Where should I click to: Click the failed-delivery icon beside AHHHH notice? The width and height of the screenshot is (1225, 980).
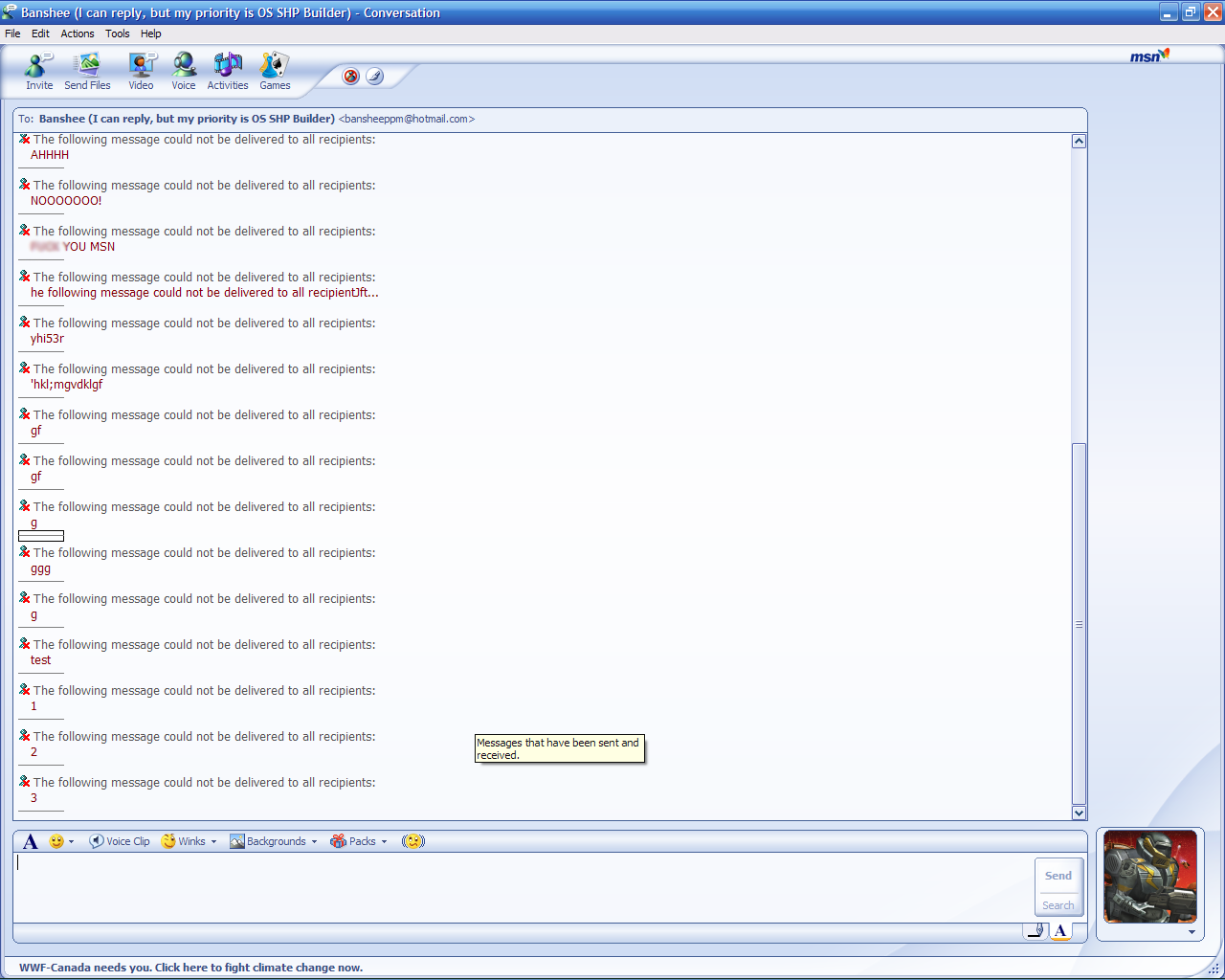25,139
